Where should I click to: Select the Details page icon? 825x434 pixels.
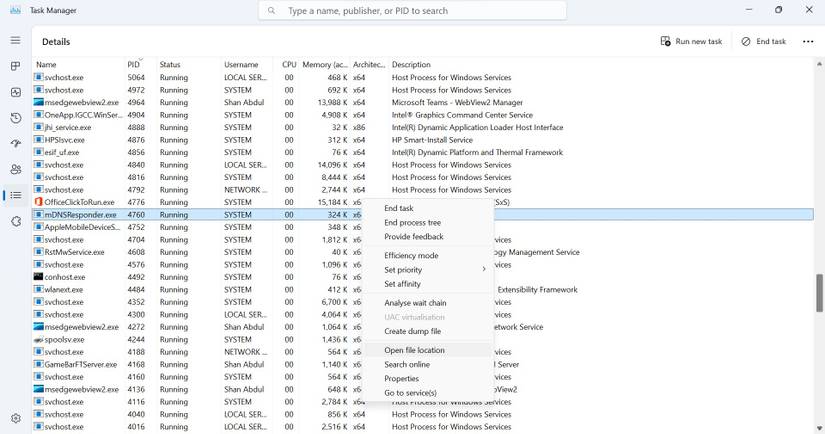16,195
